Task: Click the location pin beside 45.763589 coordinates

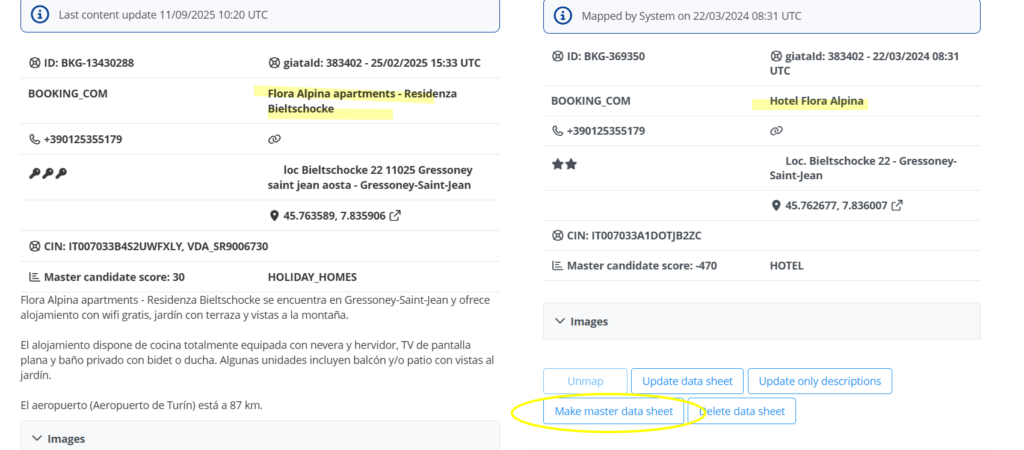Action: (x=274, y=216)
